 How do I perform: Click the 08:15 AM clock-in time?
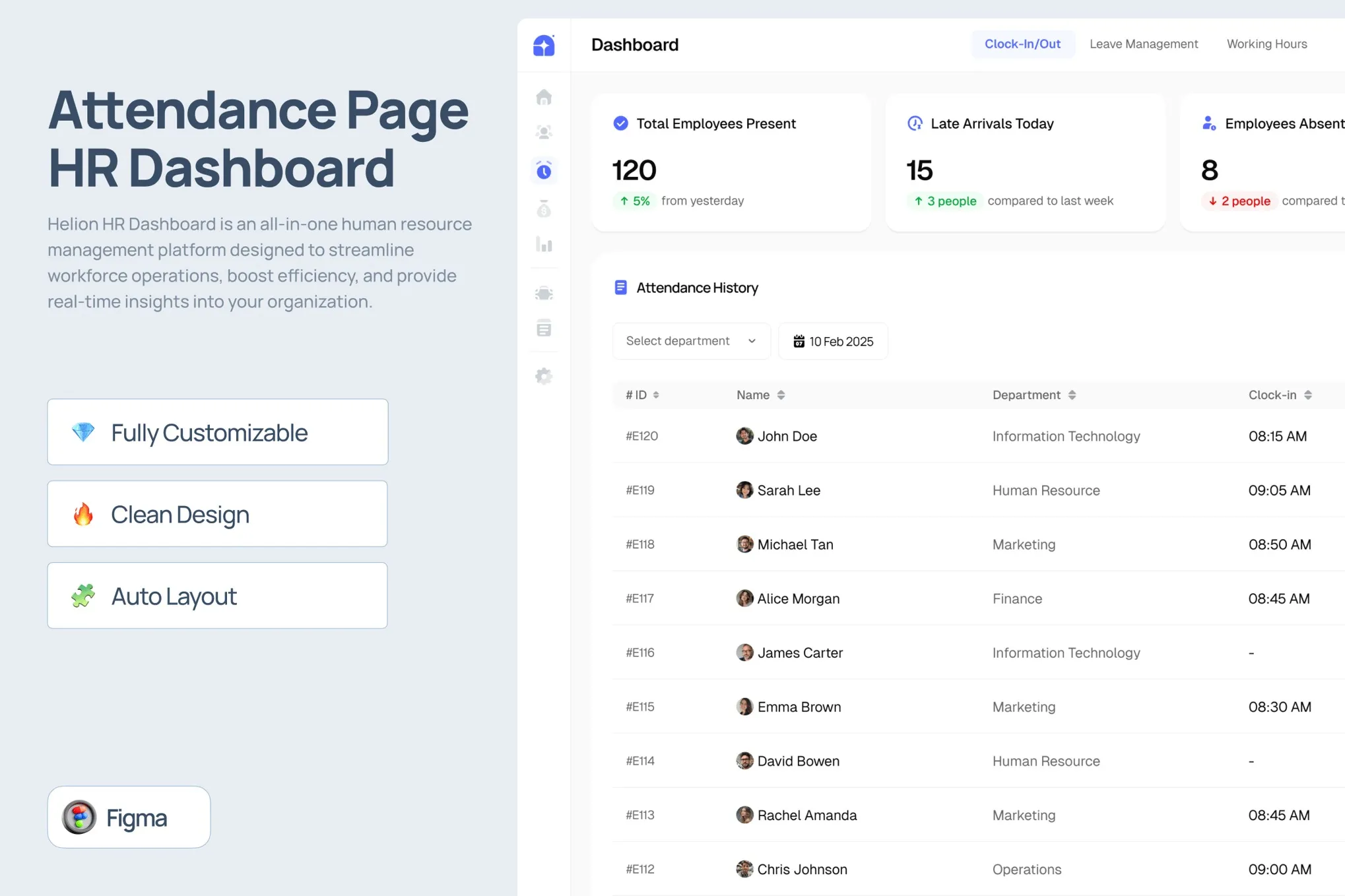tap(1277, 436)
